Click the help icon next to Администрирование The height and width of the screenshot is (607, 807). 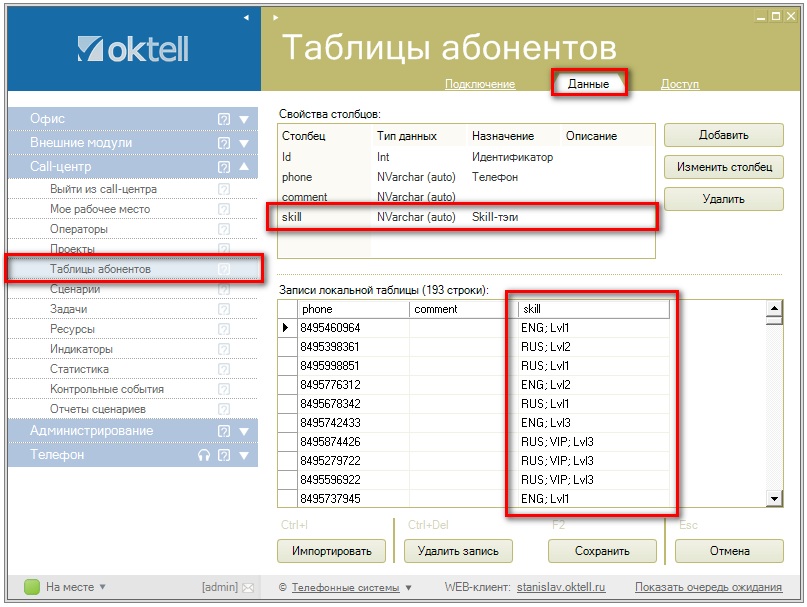[x=224, y=431]
